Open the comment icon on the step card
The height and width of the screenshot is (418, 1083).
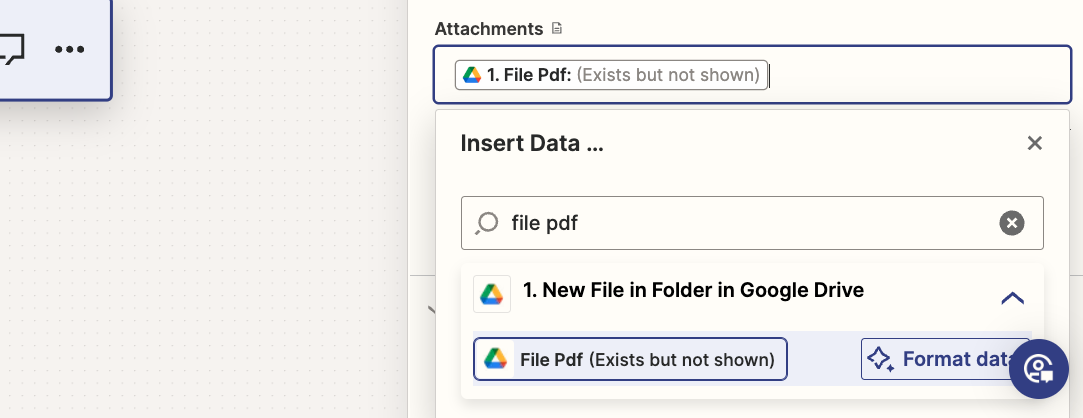[x=11, y=50]
